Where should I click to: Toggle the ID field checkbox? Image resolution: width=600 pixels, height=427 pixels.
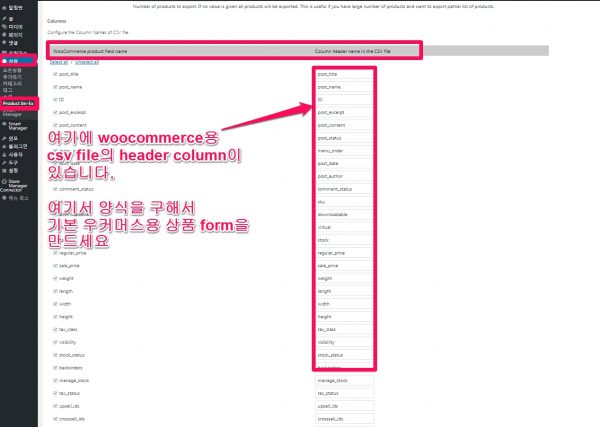pos(55,99)
